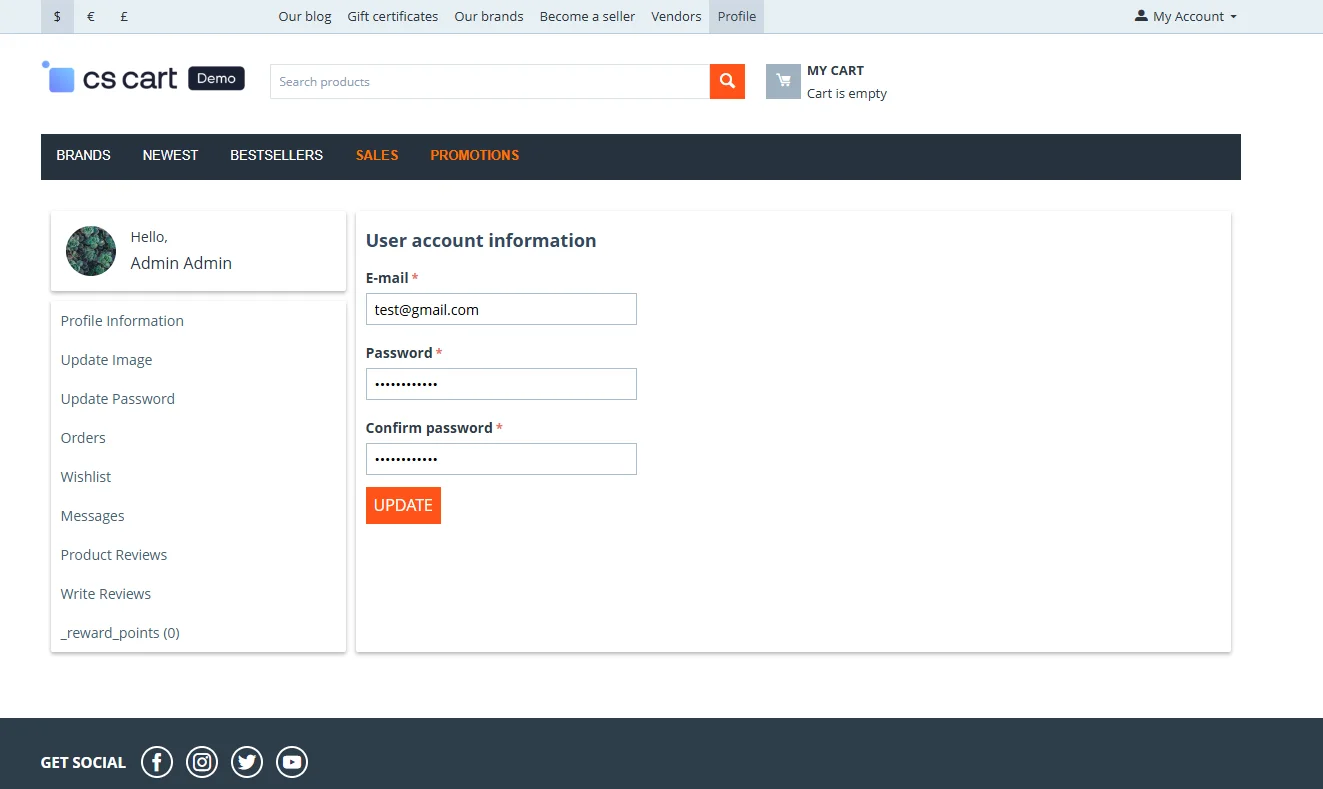
Task: Click the E-mail input field
Action: [x=501, y=309]
